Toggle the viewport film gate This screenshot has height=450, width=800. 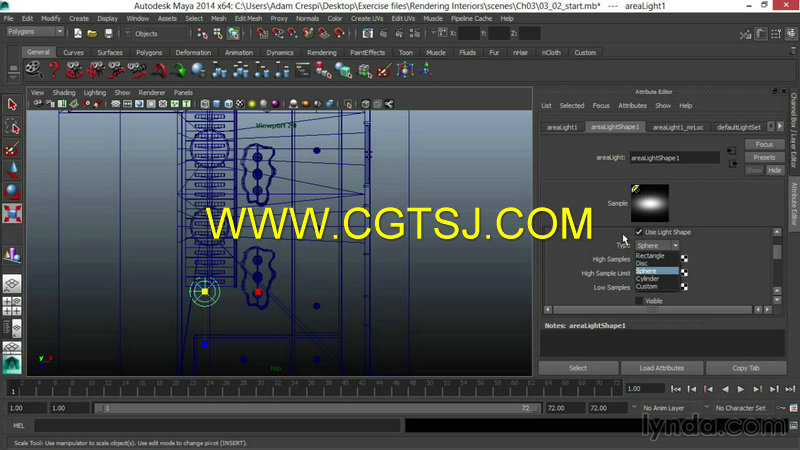click(127, 104)
